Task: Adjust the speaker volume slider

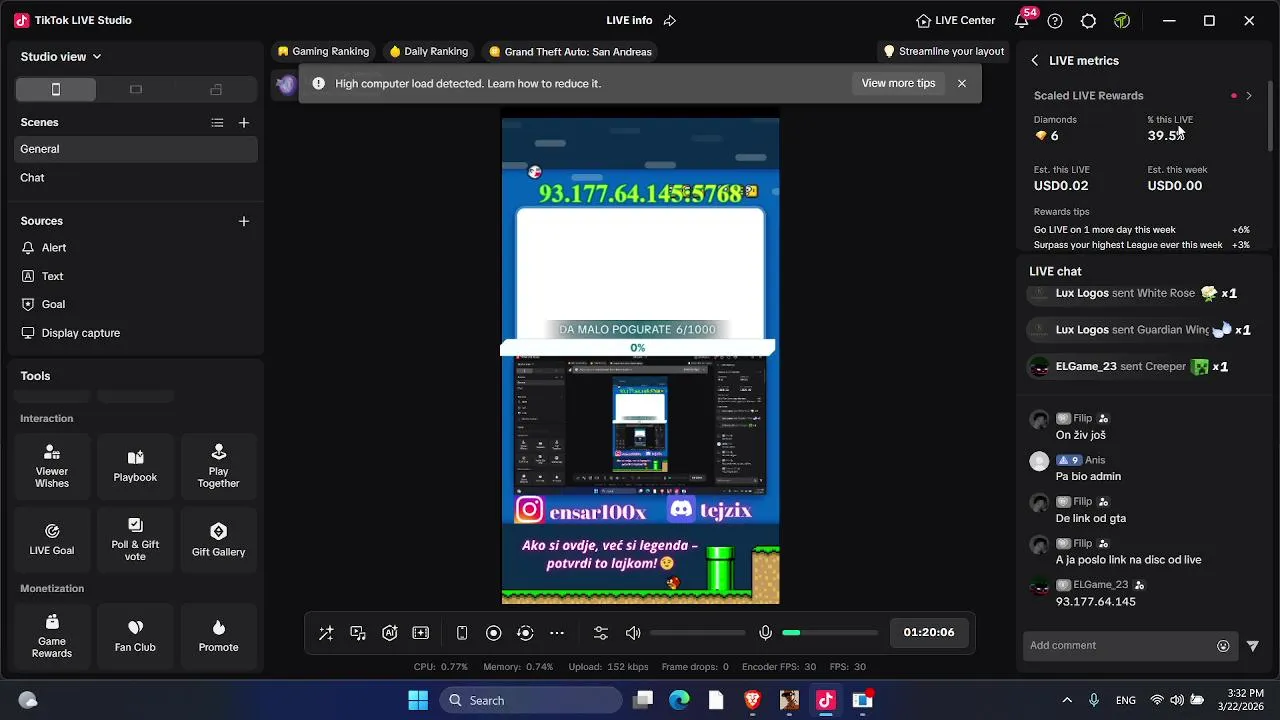Action: tap(697, 633)
